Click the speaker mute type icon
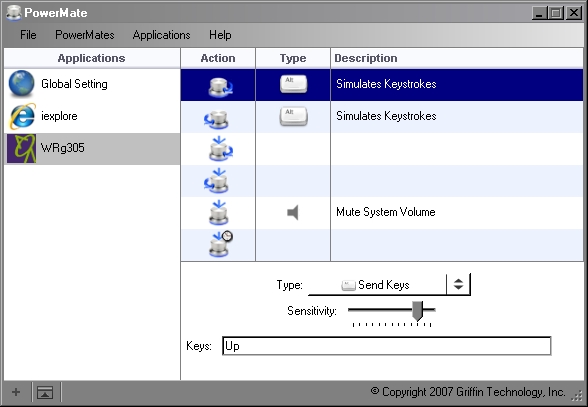The width and height of the screenshot is (588, 407). pyautogui.click(x=293, y=213)
